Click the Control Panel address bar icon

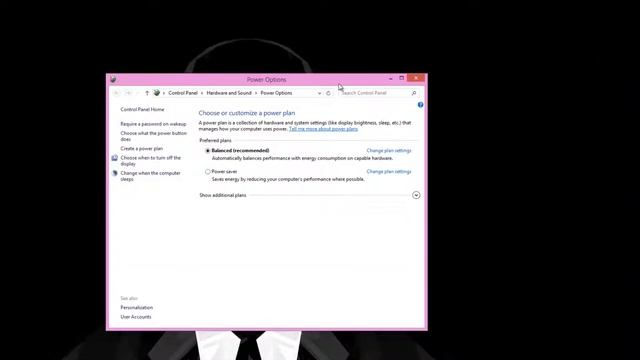pos(156,93)
